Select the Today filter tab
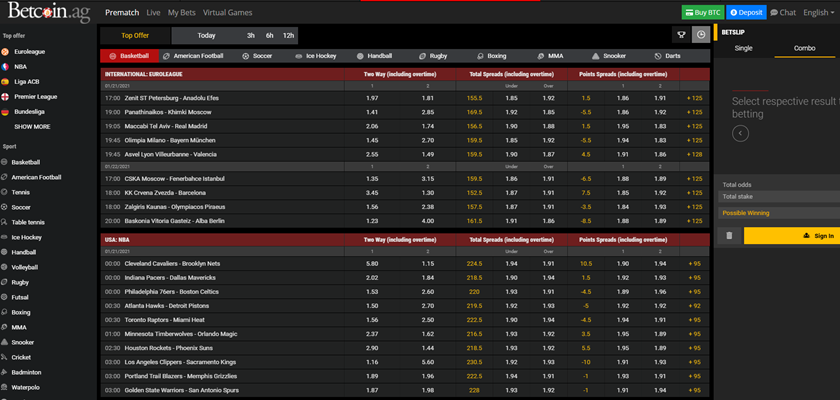 (x=206, y=36)
